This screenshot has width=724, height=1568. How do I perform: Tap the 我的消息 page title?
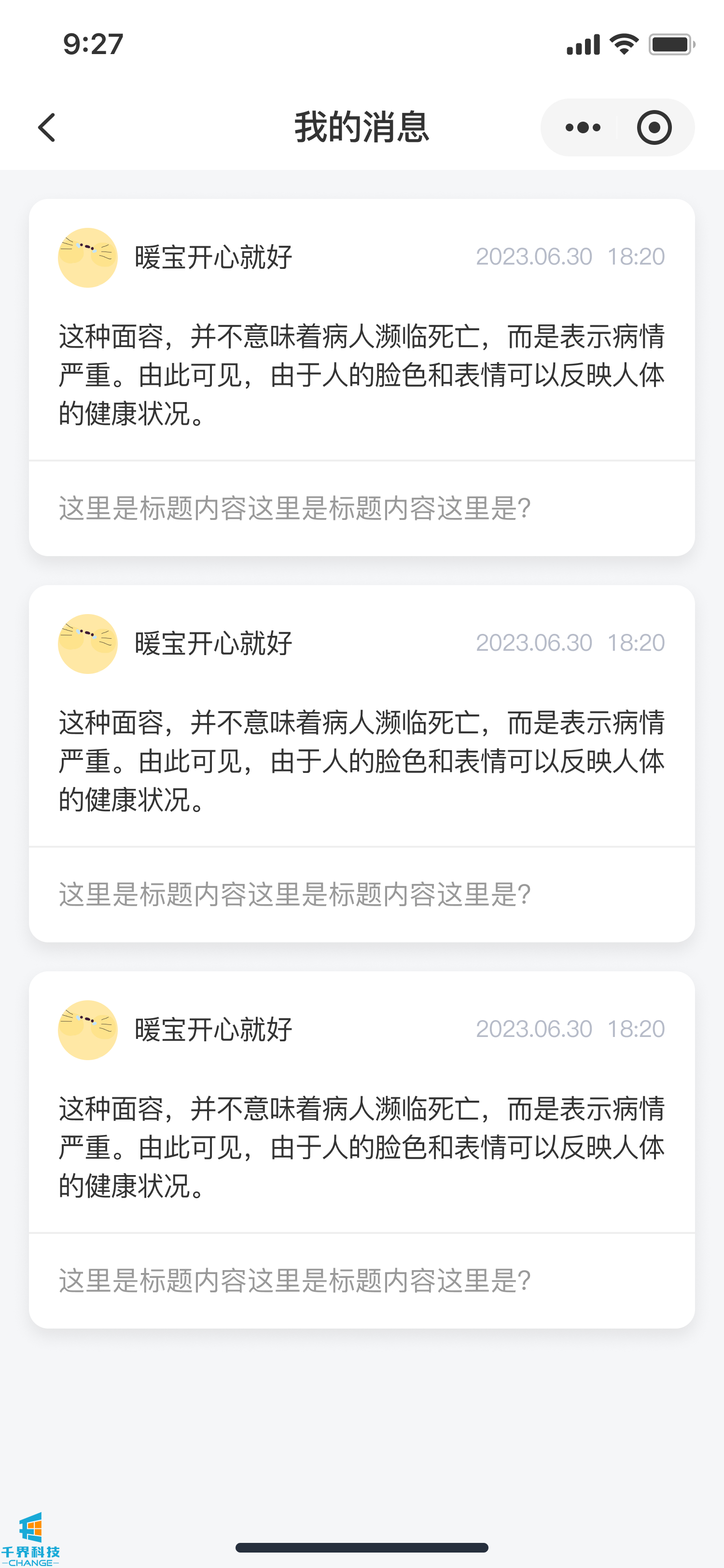(x=362, y=127)
